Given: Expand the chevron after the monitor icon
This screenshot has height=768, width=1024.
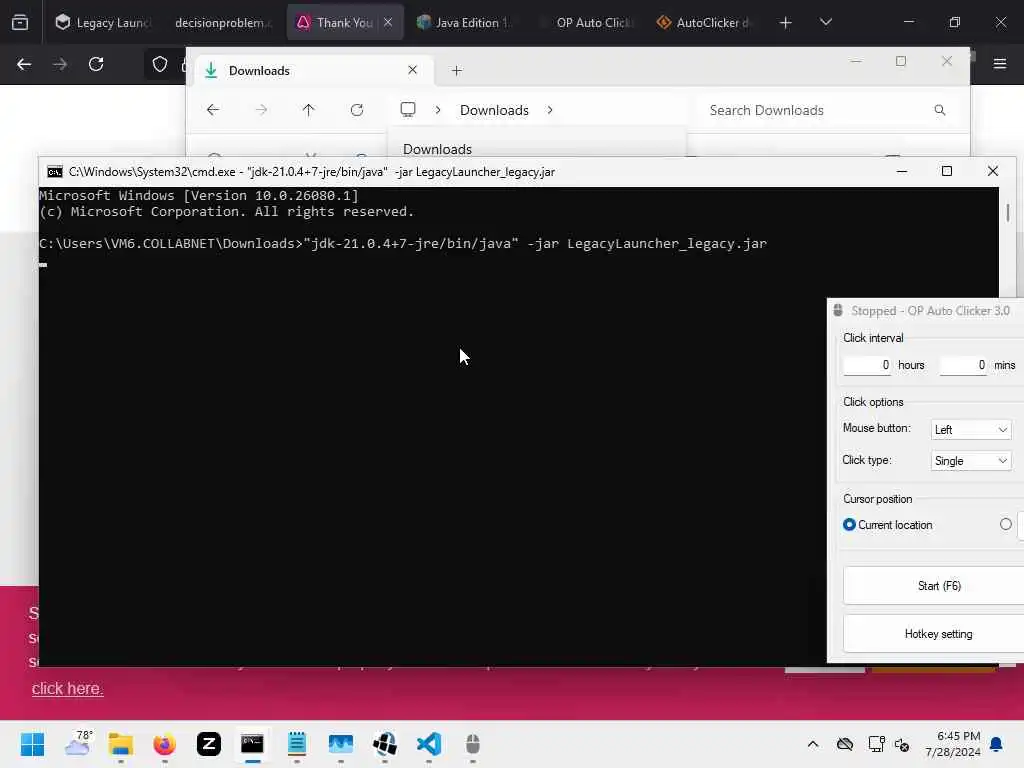Looking at the screenshot, I should 438,110.
